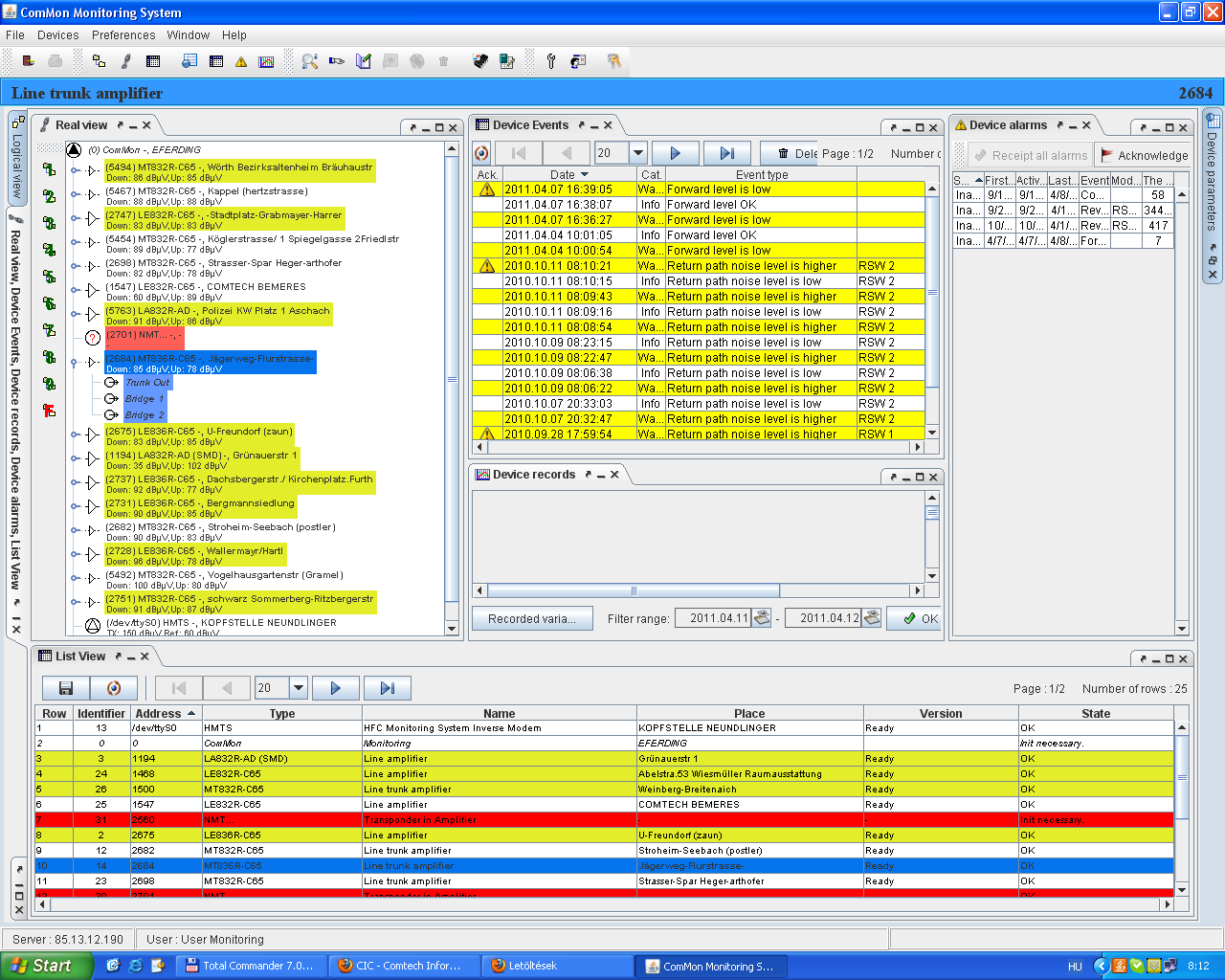Select the Trunk Out tree item

147,382
